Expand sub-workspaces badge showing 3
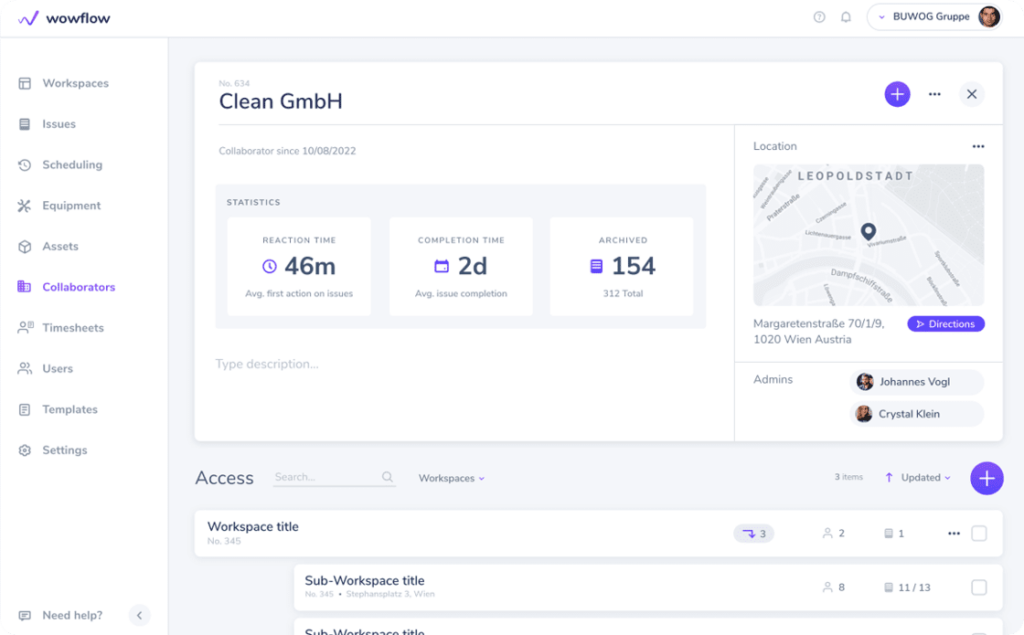This screenshot has width=1024, height=635. pyautogui.click(x=754, y=534)
